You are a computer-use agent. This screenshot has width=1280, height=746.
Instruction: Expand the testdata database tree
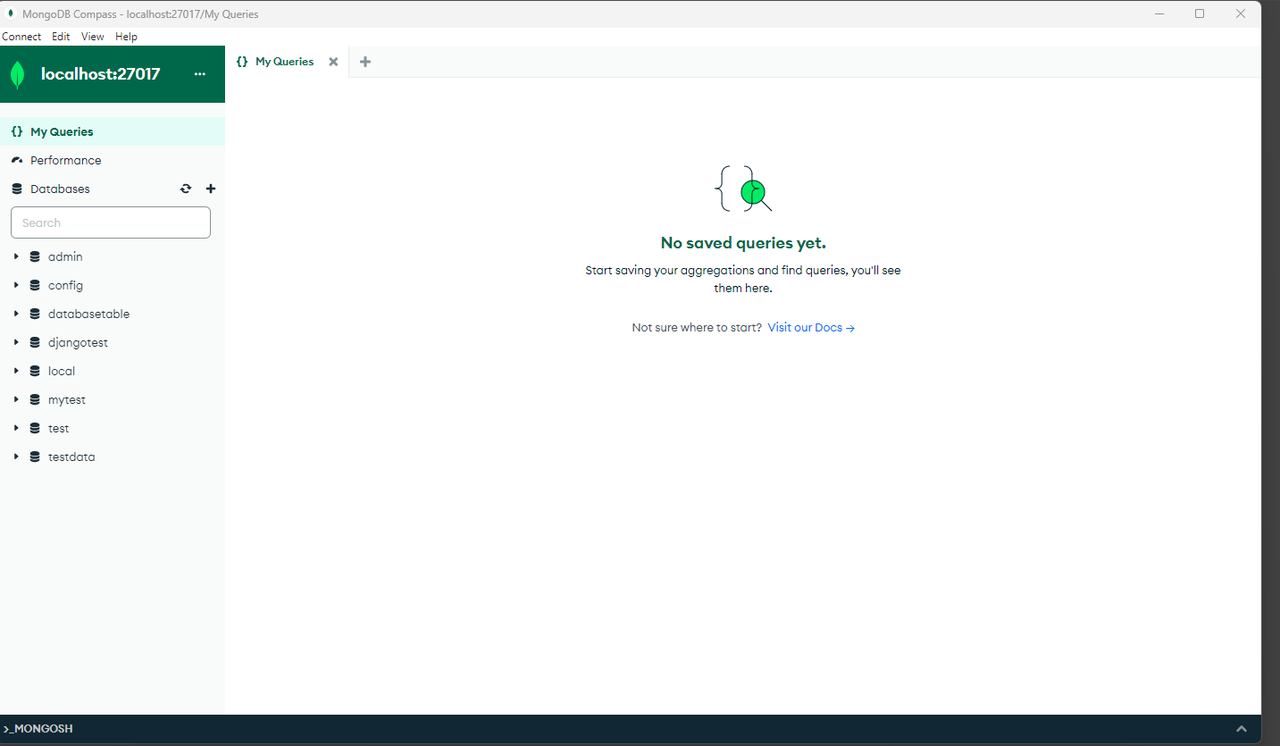click(16, 457)
